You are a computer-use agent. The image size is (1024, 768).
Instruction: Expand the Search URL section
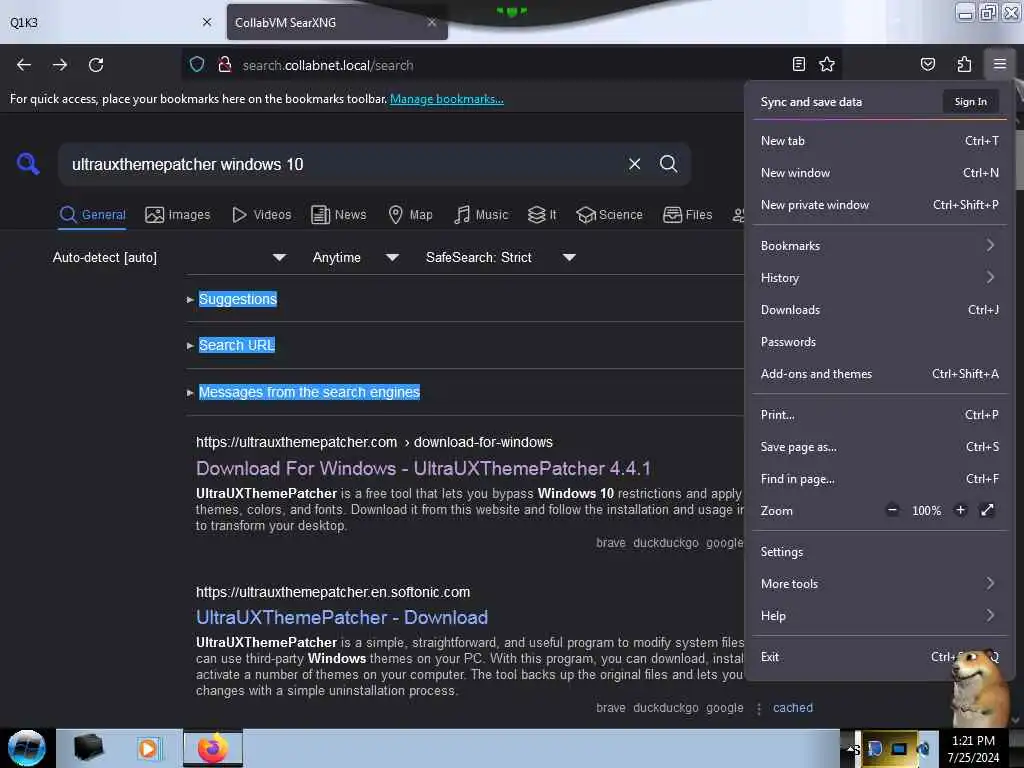[x=236, y=345]
